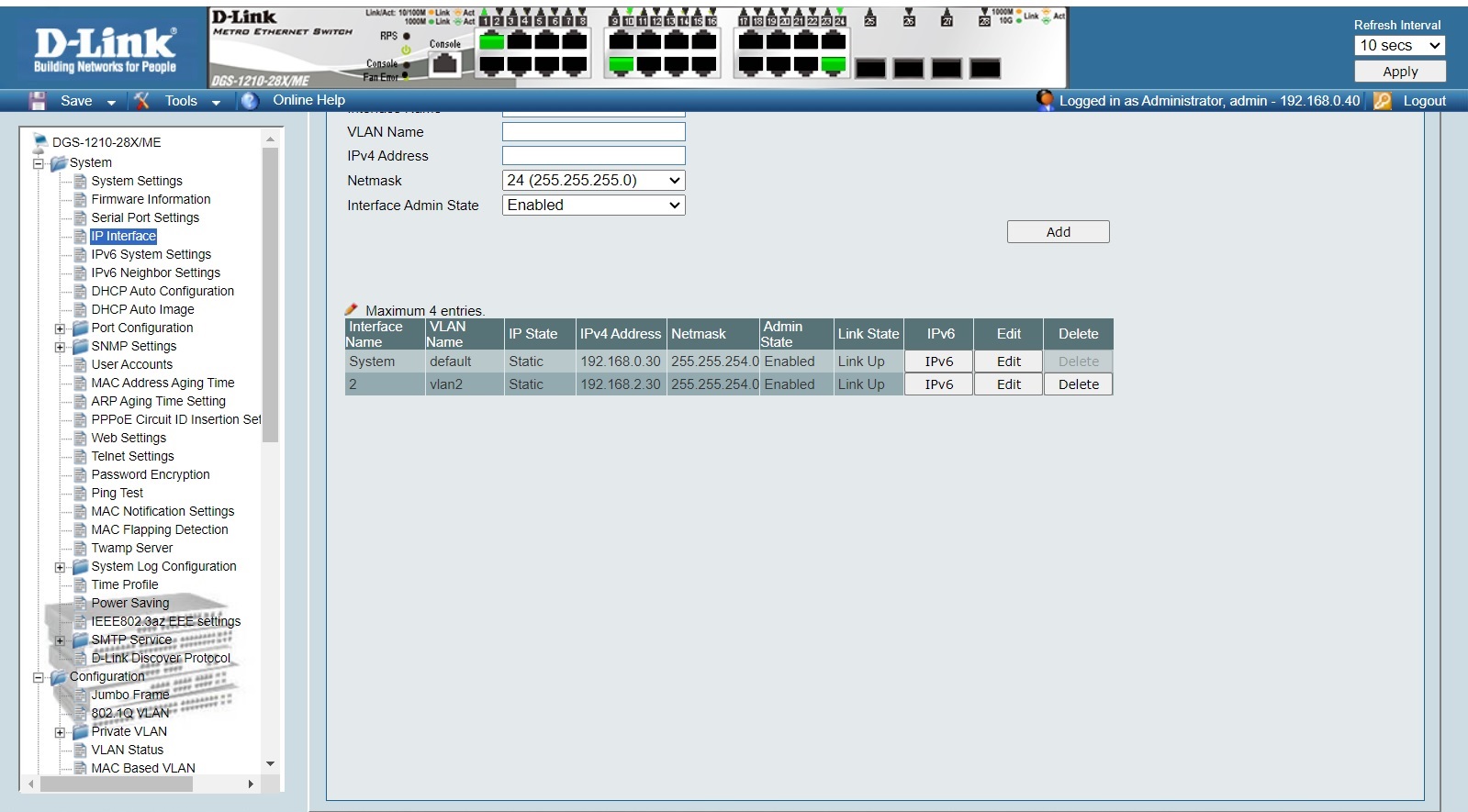Image resolution: width=1468 pixels, height=812 pixels.
Task: Click the Tools wrench icon
Action: (141, 101)
